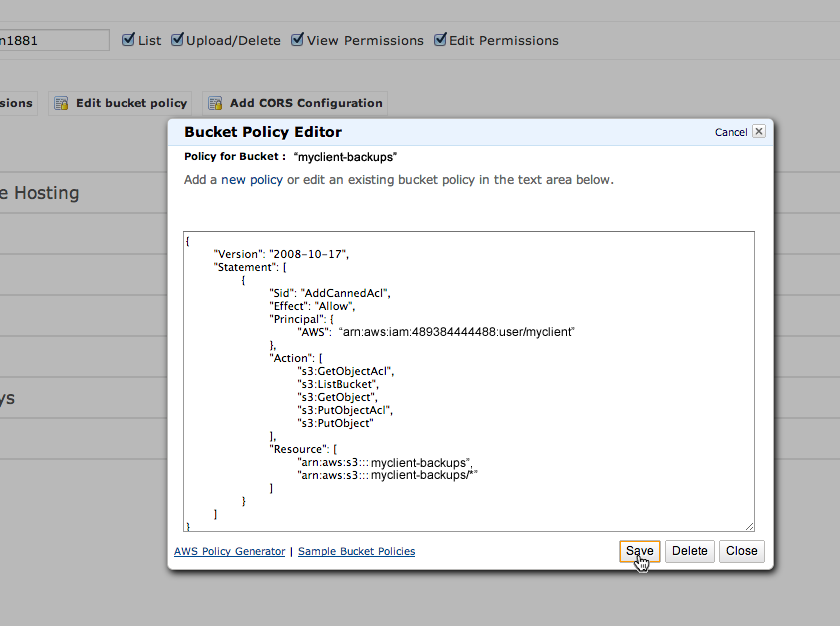Viewport: 840px width, 626px height.
Task: Delete the bucket policy
Action: coord(689,551)
